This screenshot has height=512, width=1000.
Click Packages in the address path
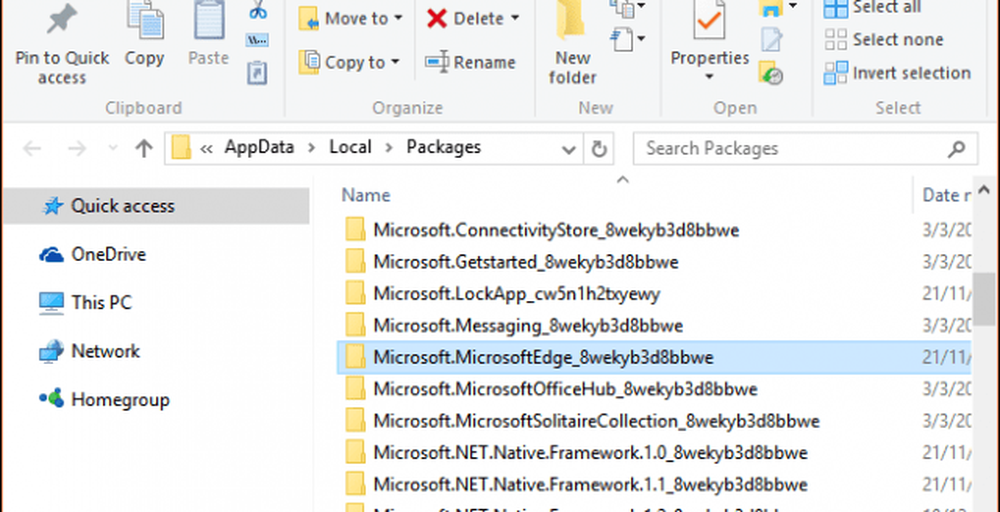point(444,147)
